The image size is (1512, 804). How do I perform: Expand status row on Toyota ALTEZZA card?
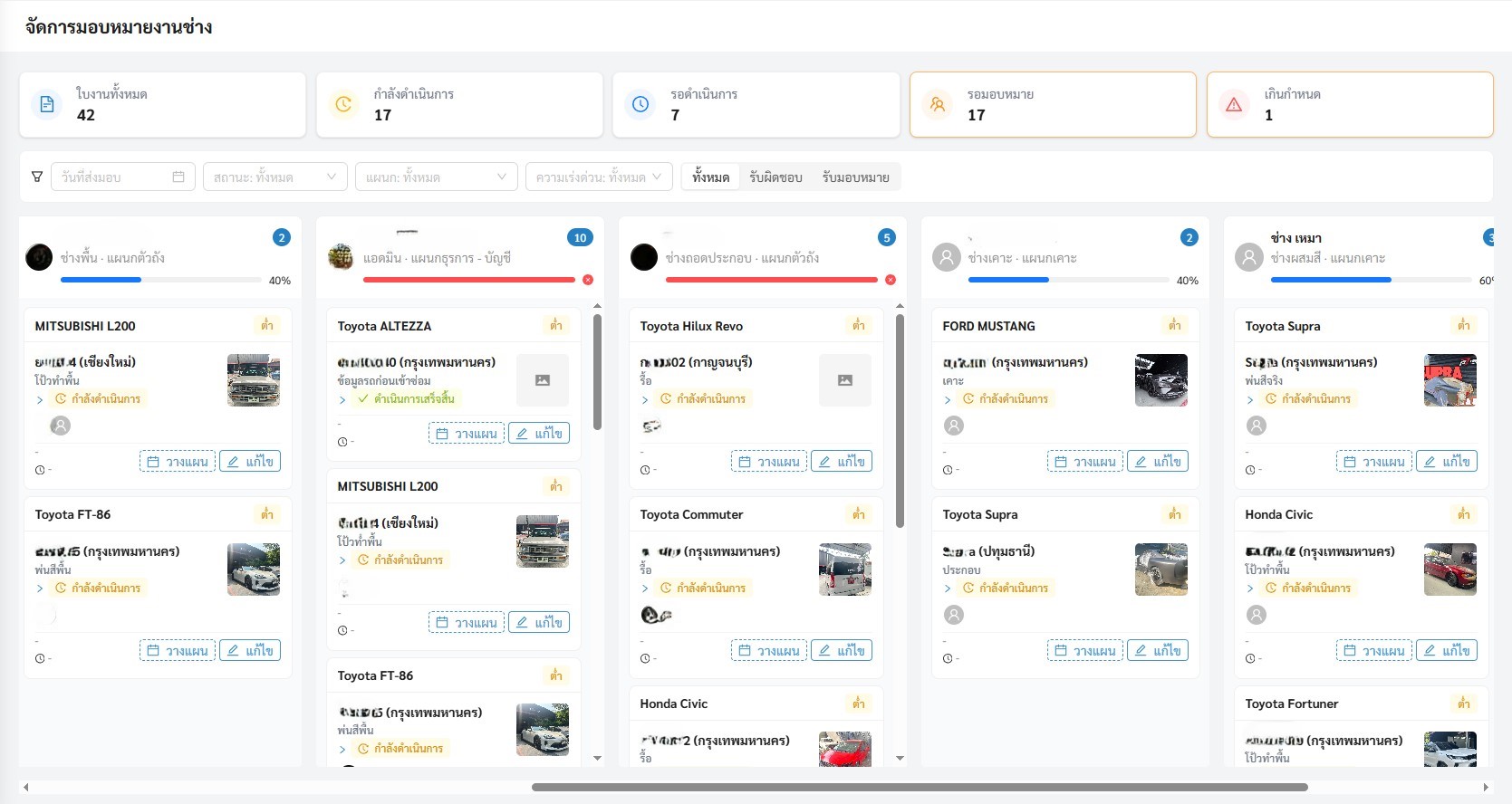[342, 399]
